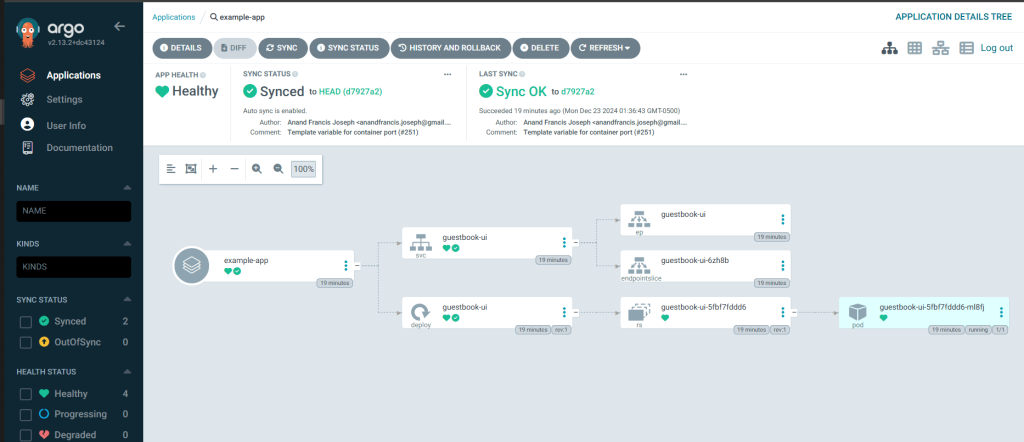Click the fit-to-screen image icon in graph toolbar
This screenshot has height=442, width=1024.
coord(191,169)
